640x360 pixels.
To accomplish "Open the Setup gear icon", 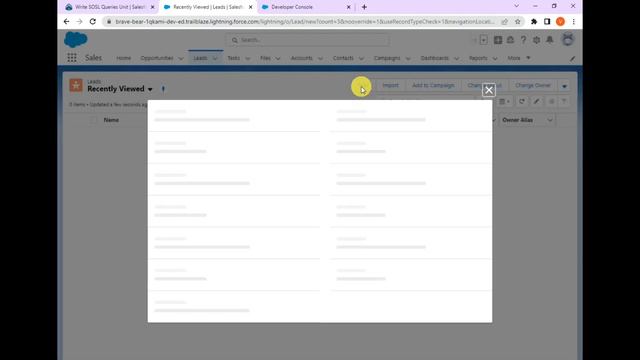I will click(x=536, y=40).
